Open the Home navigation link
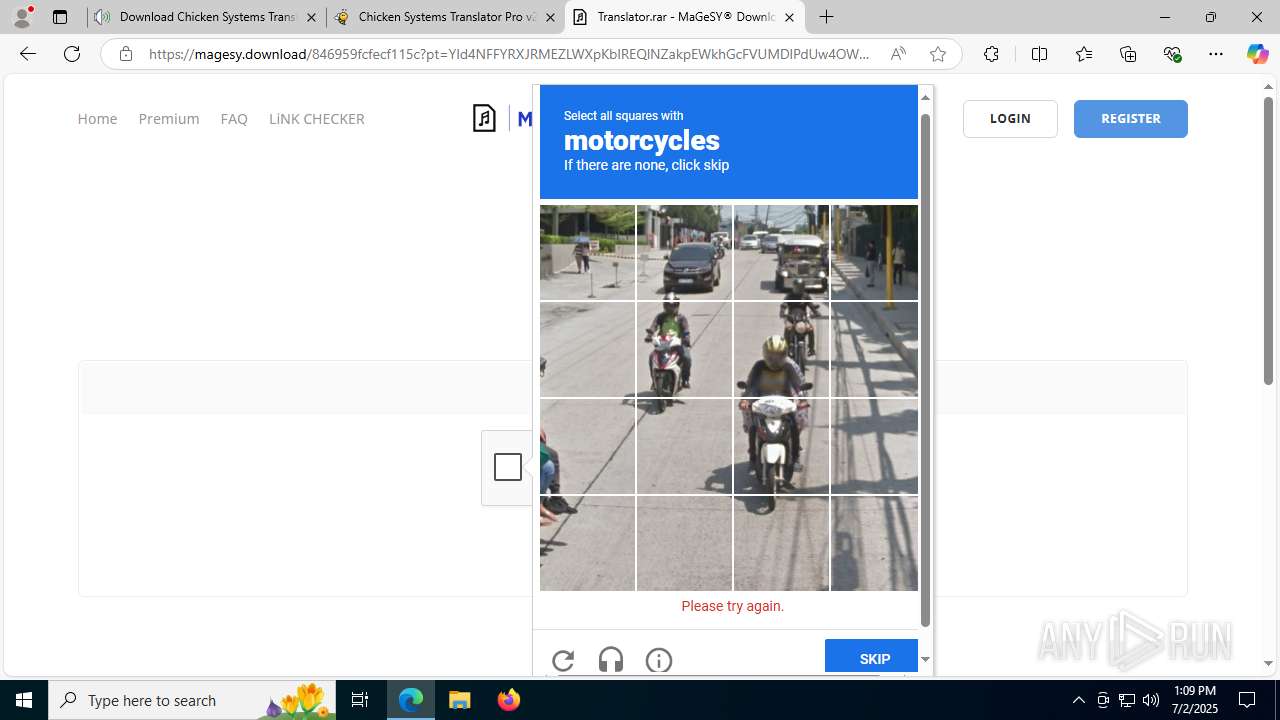Screen dimensions: 1280x720 click(x=97, y=119)
